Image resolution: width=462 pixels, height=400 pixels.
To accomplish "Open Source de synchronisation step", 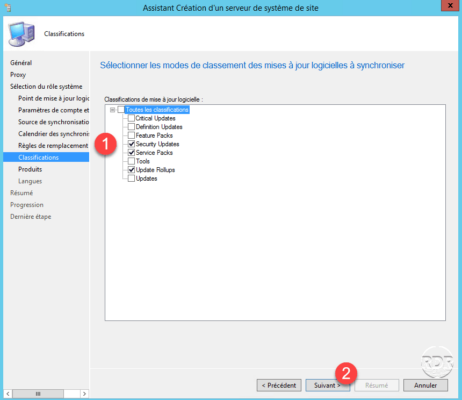I will click(53, 122).
